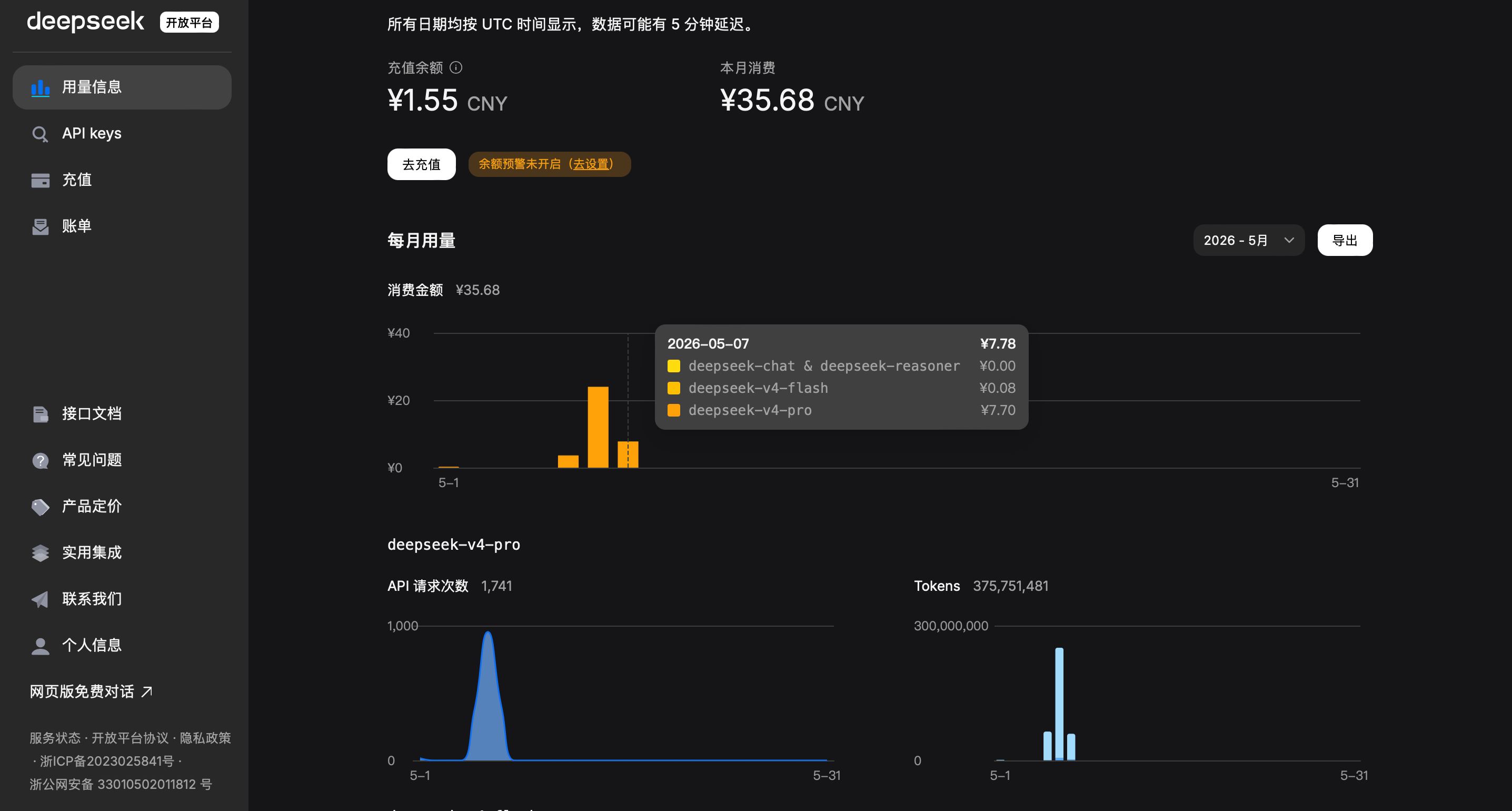The image size is (1512, 811).
Task: Click the ¥35.68 CNY monthly spending value
Action: 792,101
